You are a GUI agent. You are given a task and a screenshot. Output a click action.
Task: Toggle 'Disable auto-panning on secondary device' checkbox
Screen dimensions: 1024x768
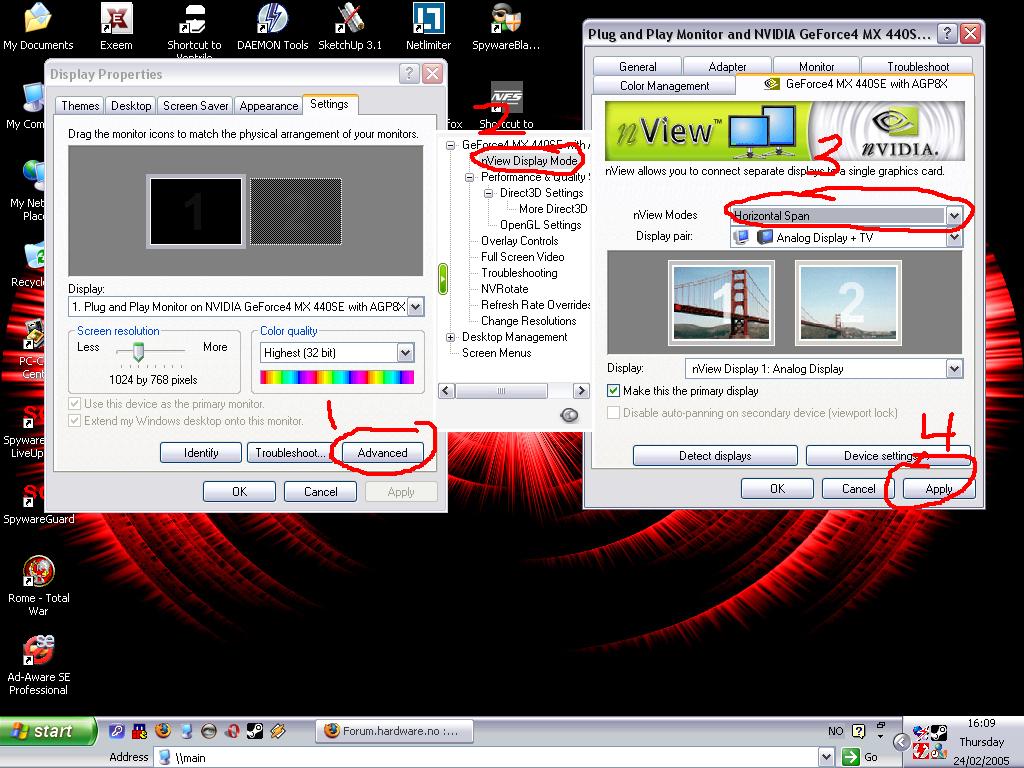(613, 413)
